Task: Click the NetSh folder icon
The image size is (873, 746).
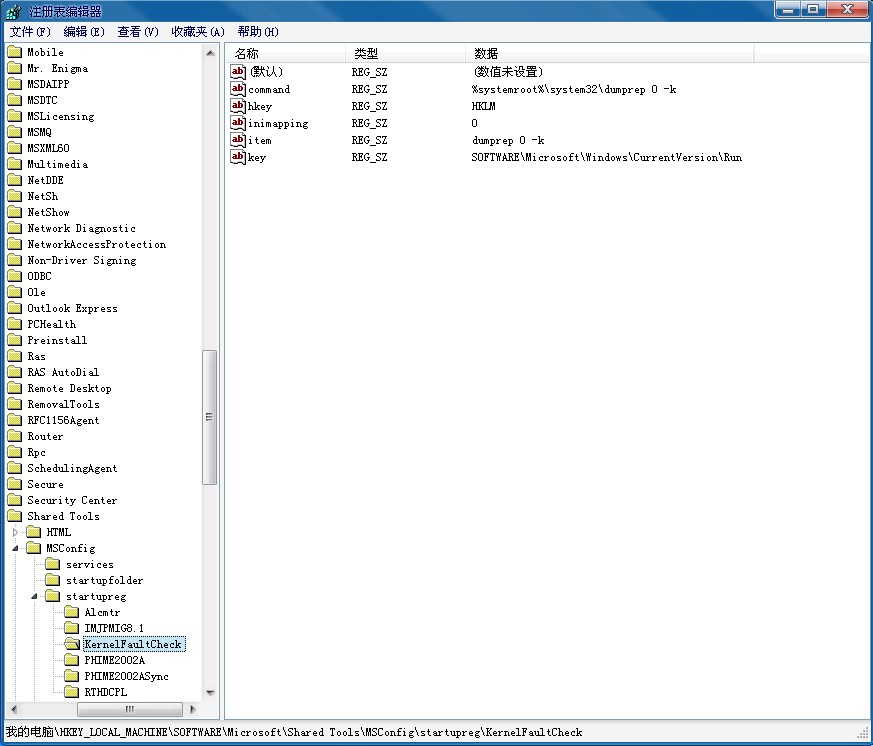Action: (14, 197)
